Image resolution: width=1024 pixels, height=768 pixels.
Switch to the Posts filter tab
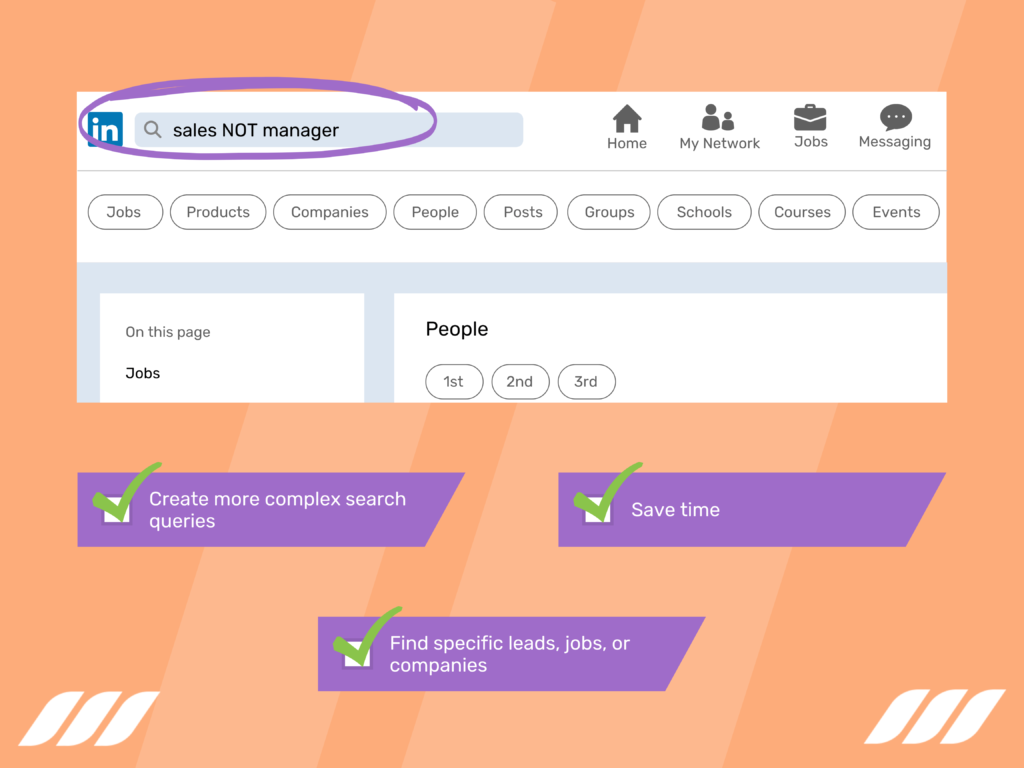tap(520, 212)
